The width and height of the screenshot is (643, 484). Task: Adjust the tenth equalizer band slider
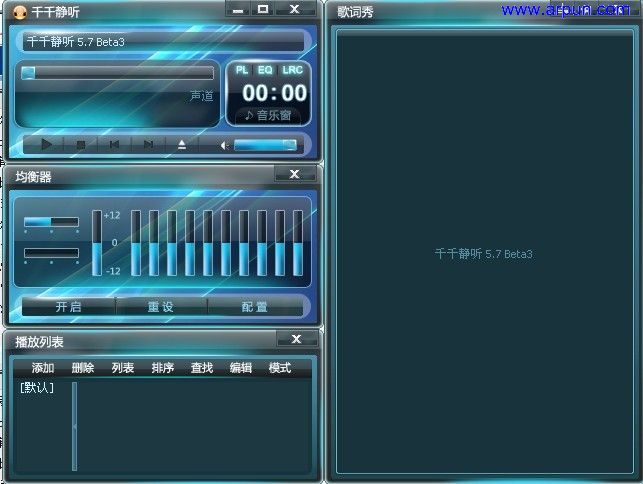pos(298,243)
